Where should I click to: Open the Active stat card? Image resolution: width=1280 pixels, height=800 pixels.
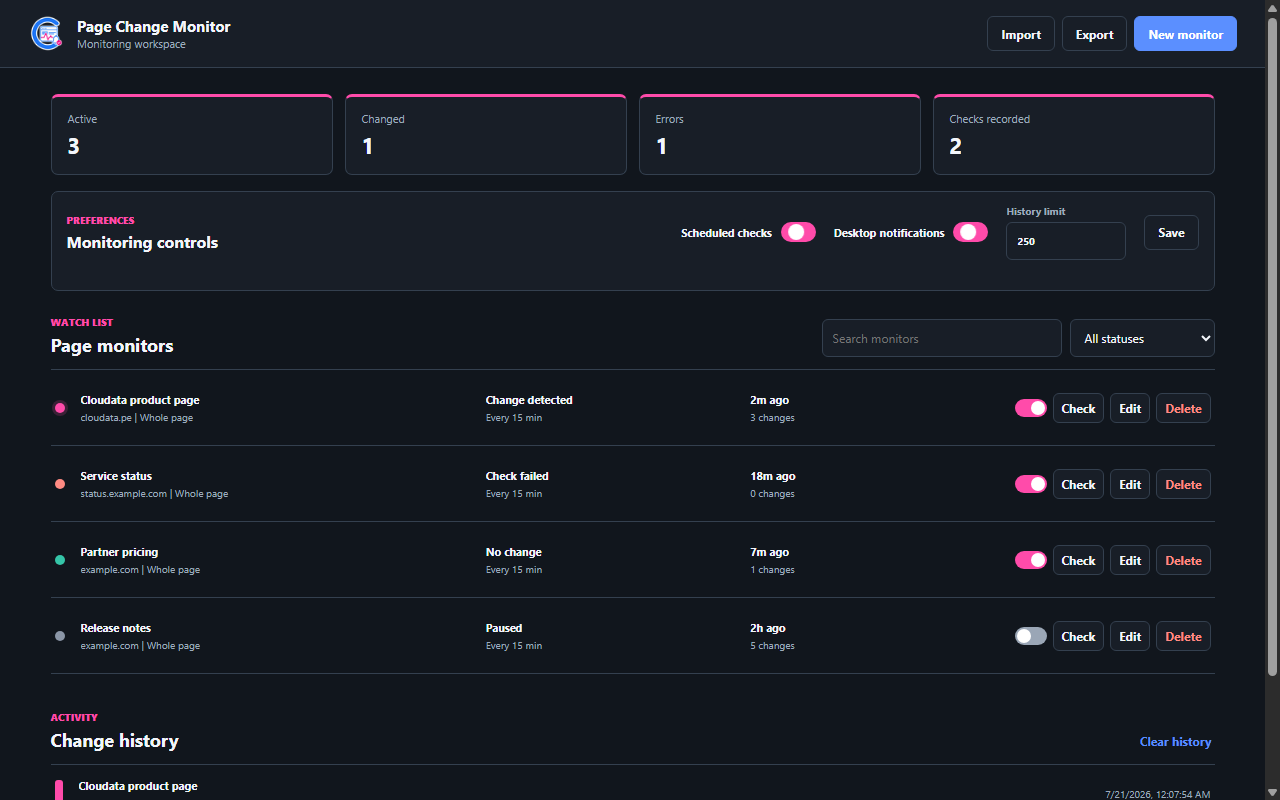click(192, 135)
